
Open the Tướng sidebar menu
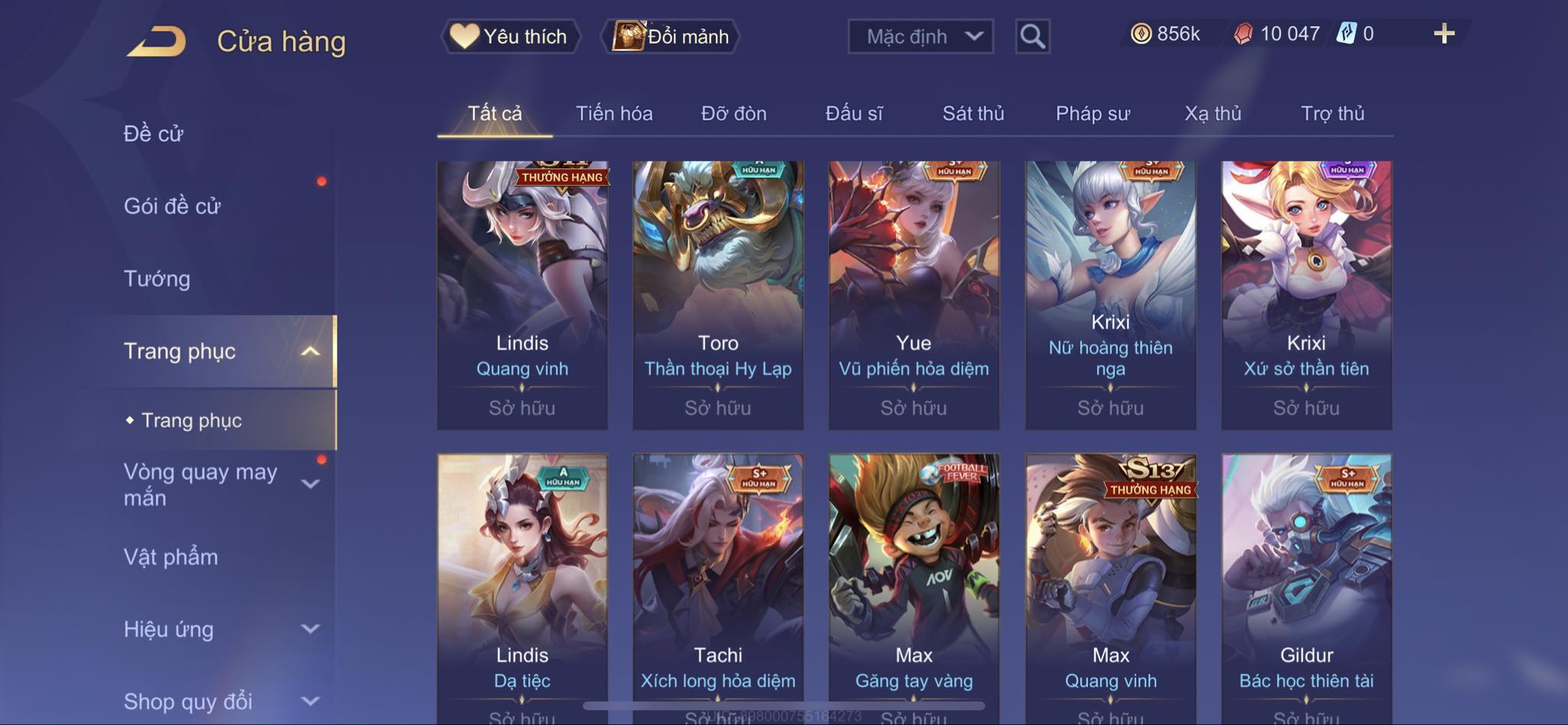tap(157, 279)
